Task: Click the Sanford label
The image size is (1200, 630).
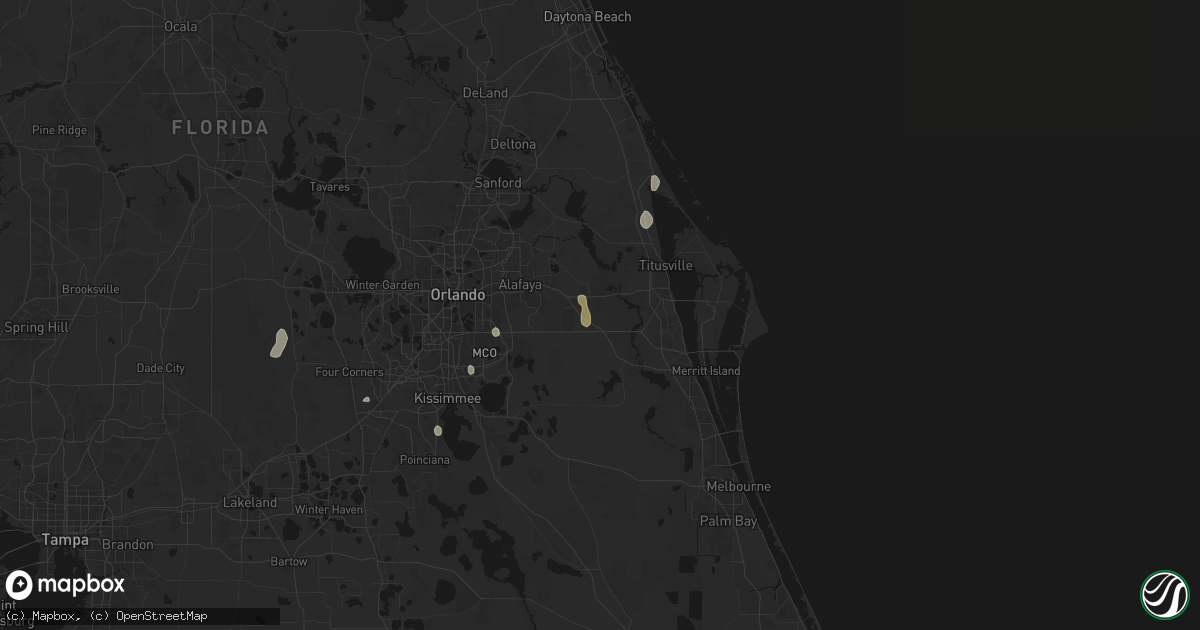Action: 498,183
